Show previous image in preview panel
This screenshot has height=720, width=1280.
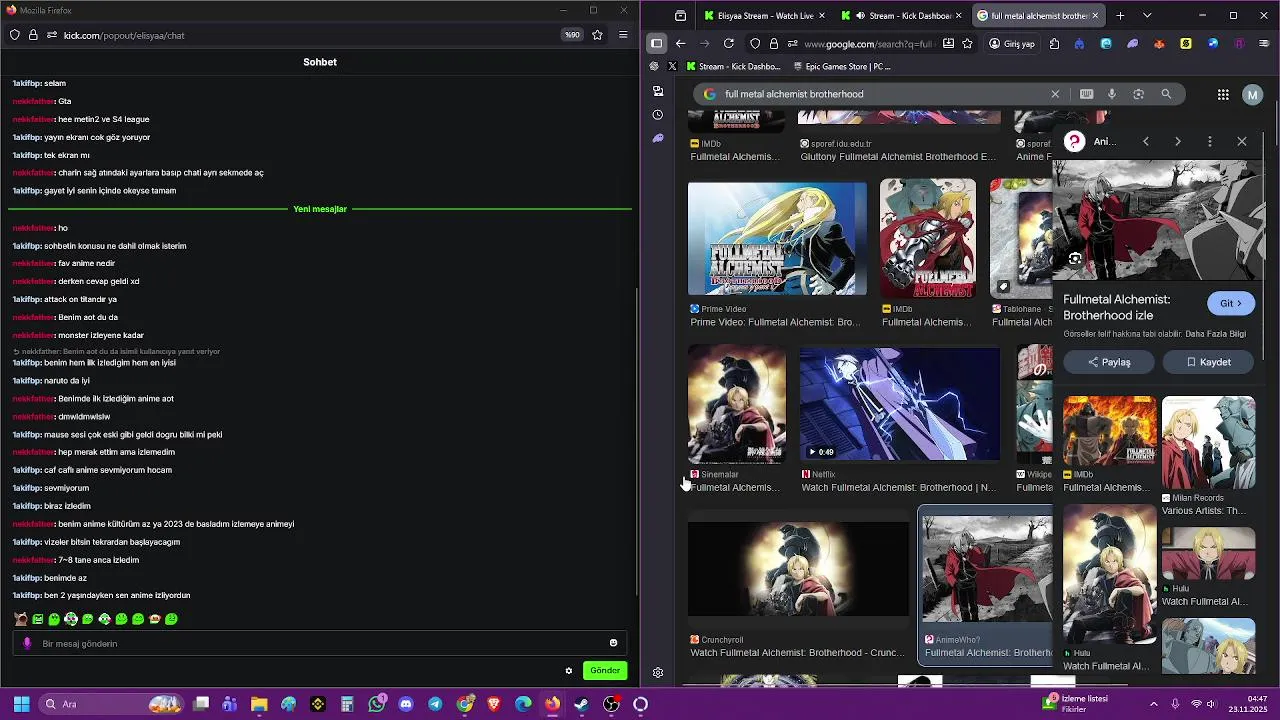[x=1146, y=142]
